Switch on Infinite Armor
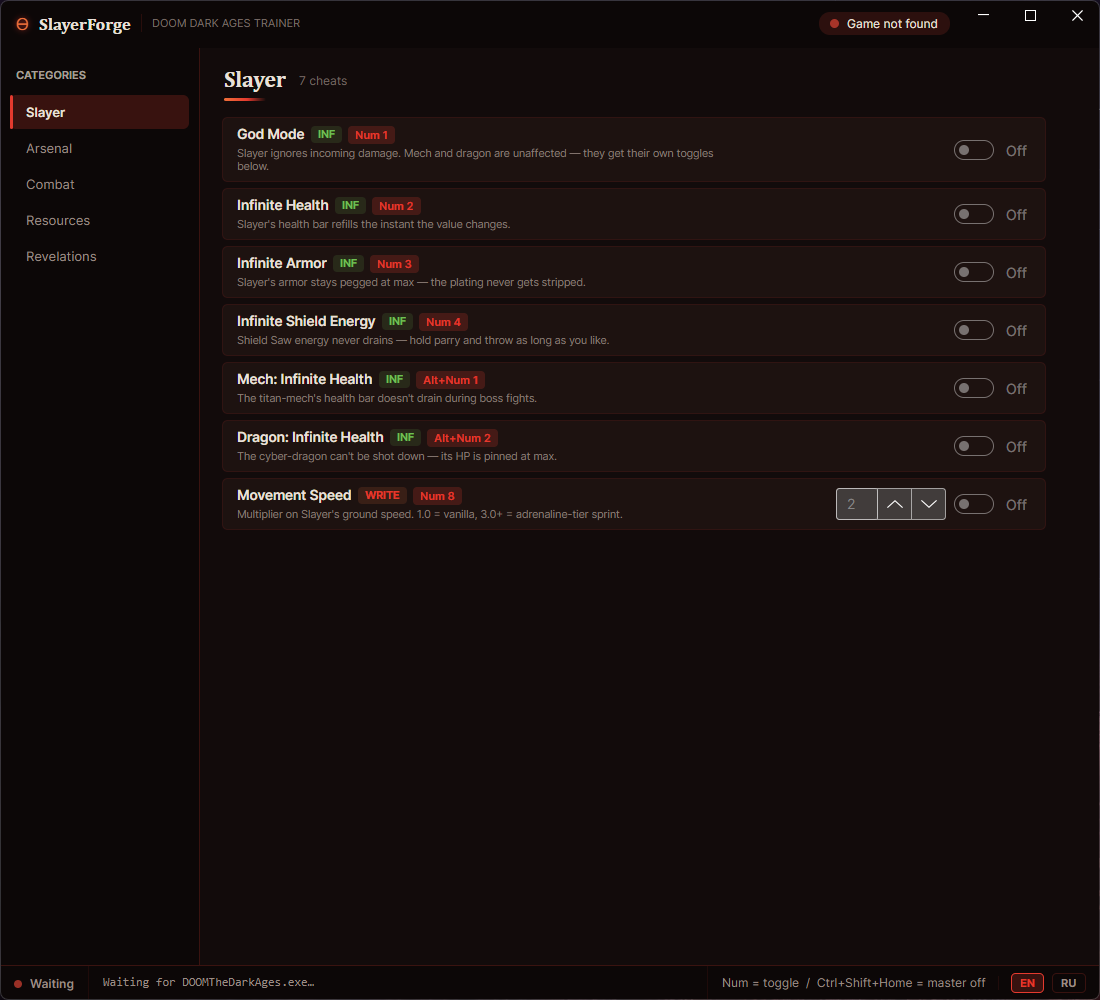Image resolution: width=1100 pixels, height=1000 pixels. 973,272
